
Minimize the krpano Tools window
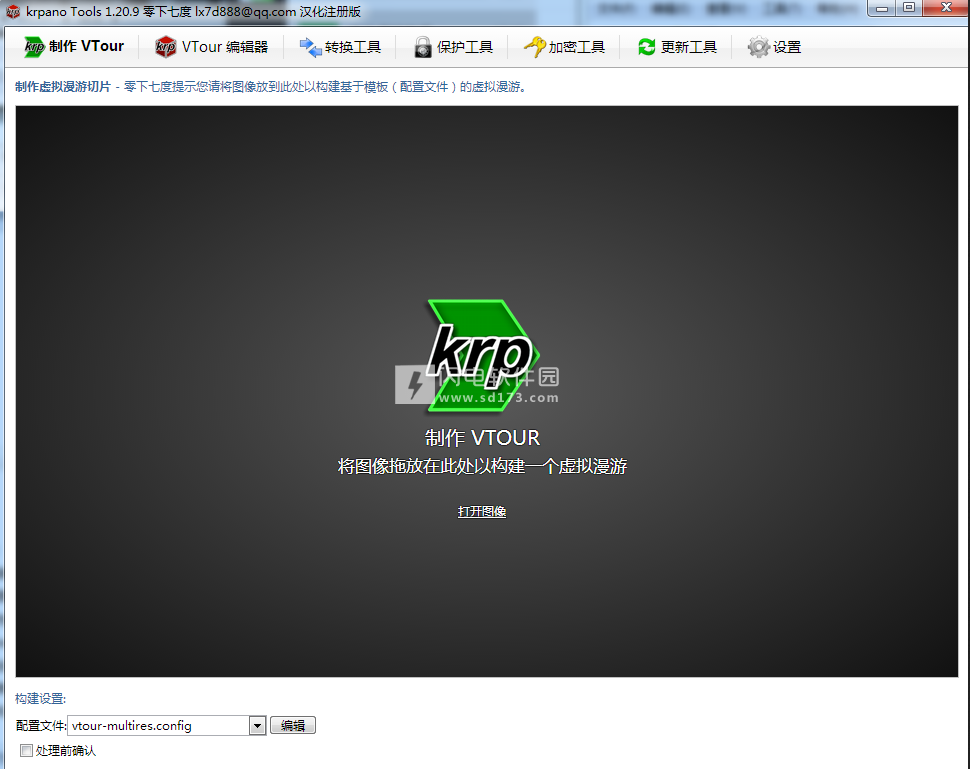882,9
